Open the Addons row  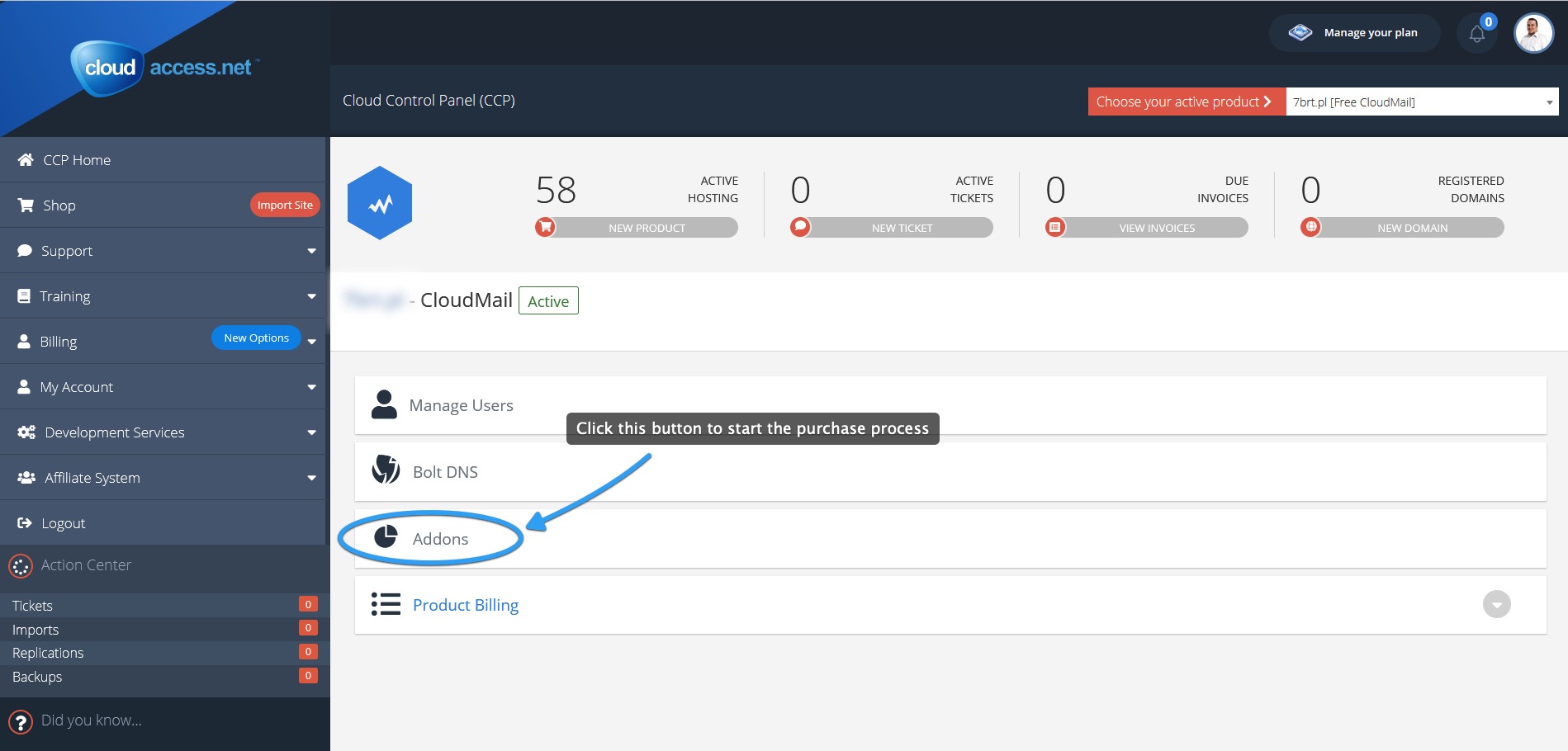point(950,538)
